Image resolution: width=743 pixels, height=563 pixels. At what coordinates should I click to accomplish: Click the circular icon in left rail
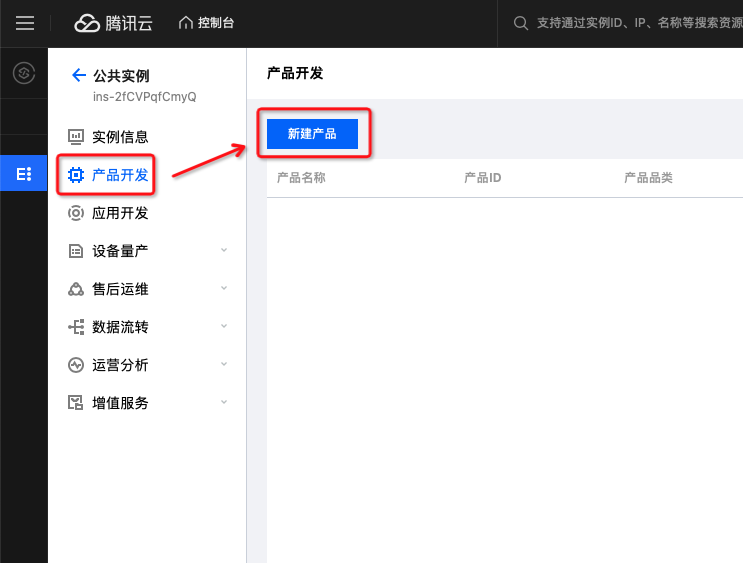pos(24,73)
